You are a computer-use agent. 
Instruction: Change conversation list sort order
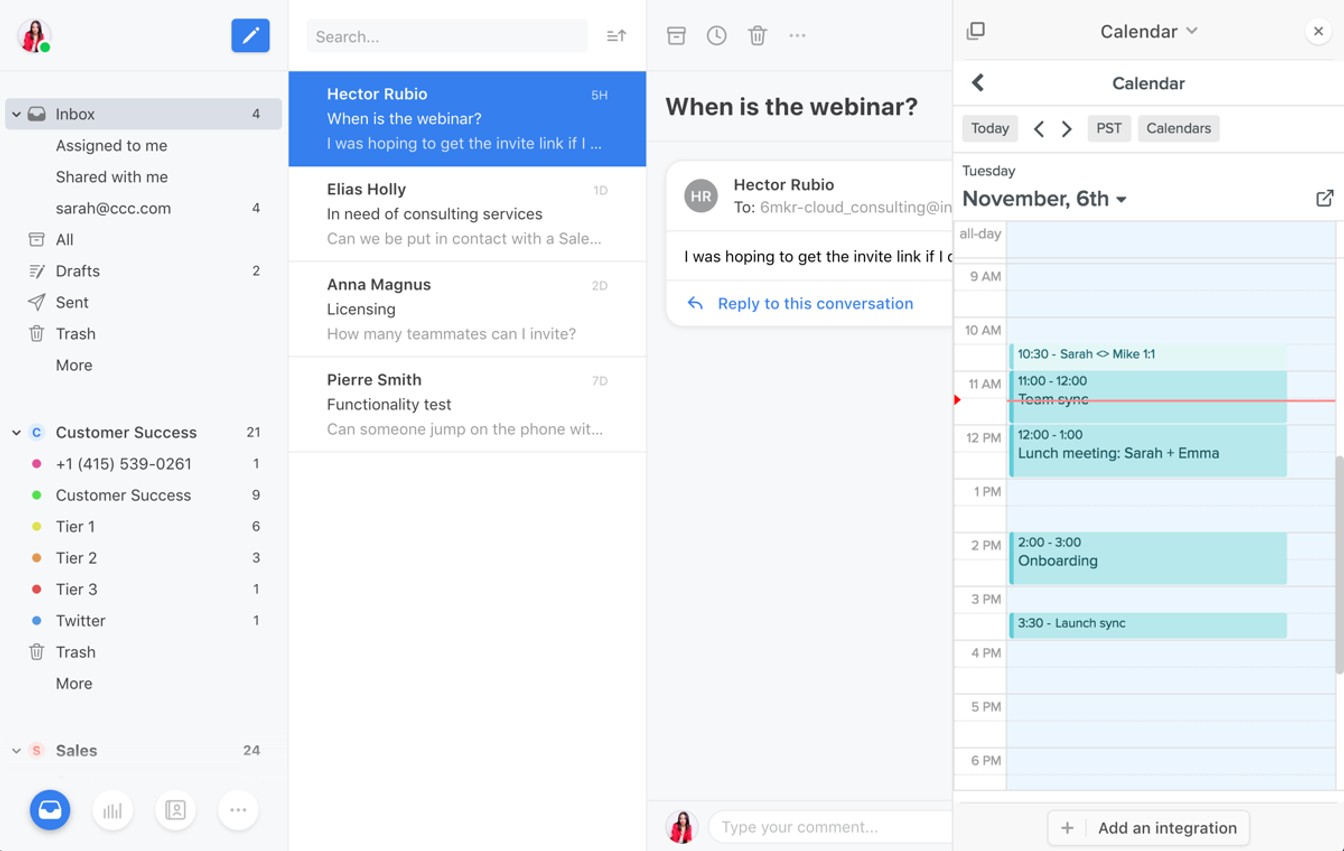point(614,35)
